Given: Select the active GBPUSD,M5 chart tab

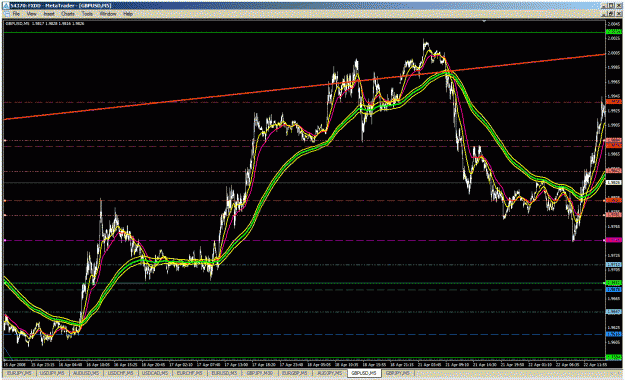Looking at the screenshot, I should [364, 373].
